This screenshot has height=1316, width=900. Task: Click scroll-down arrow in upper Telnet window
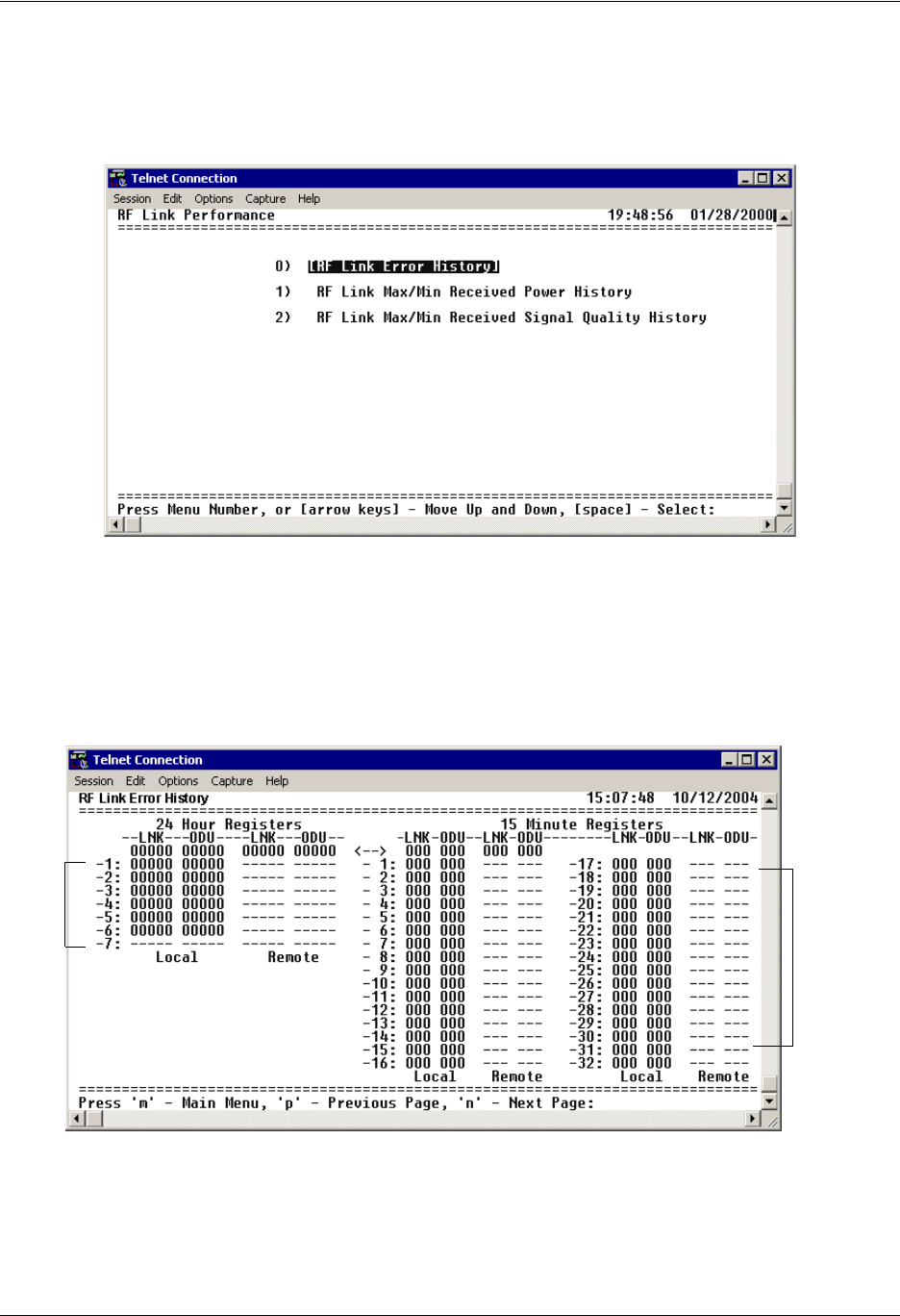[x=785, y=508]
